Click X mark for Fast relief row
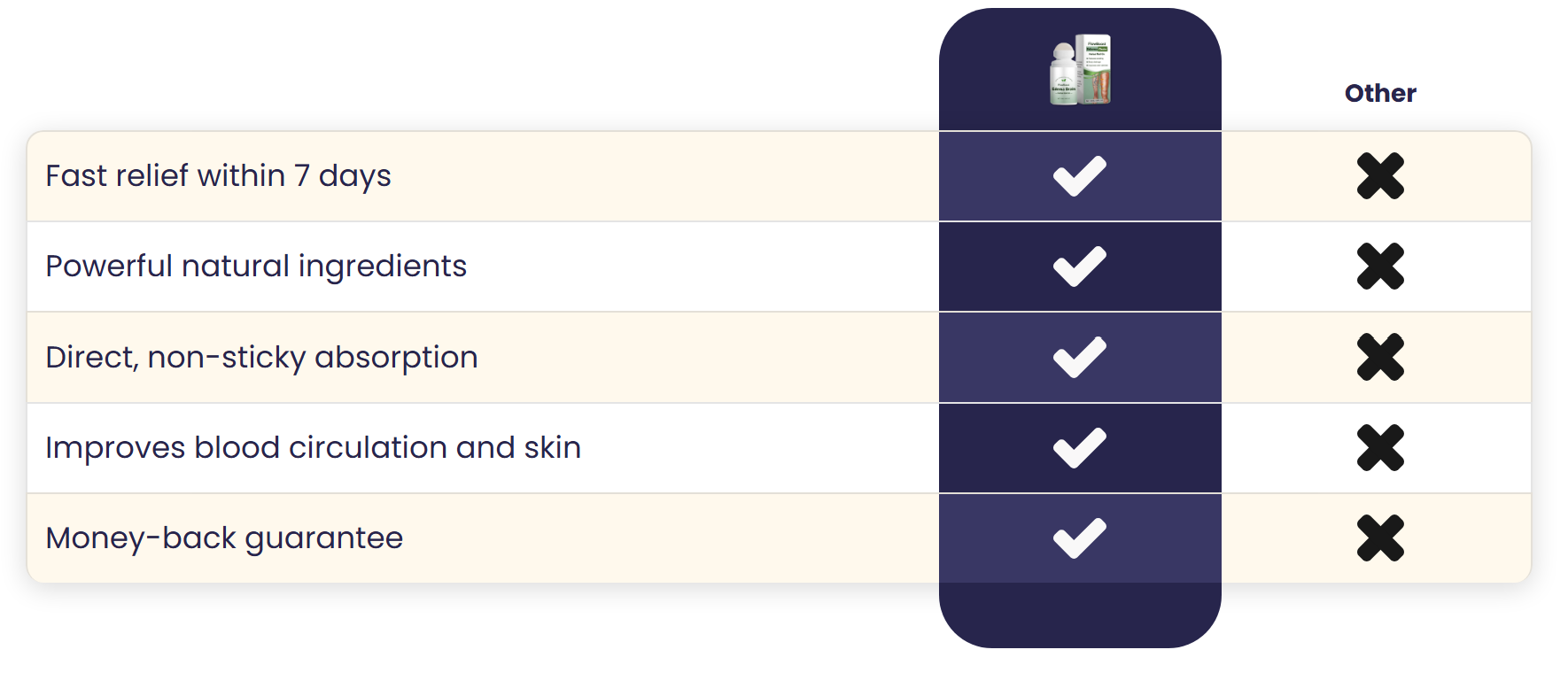 [1380, 175]
